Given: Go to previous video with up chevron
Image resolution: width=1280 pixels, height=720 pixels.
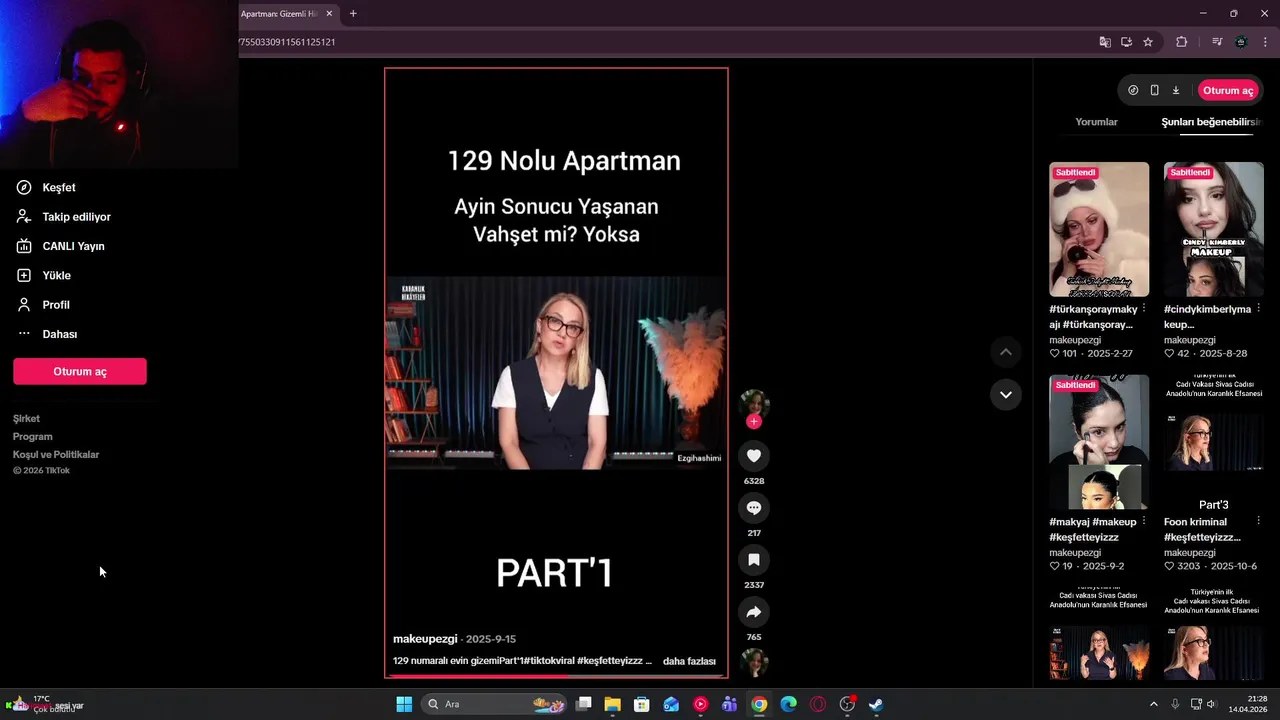Looking at the screenshot, I should click(x=1006, y=352).
